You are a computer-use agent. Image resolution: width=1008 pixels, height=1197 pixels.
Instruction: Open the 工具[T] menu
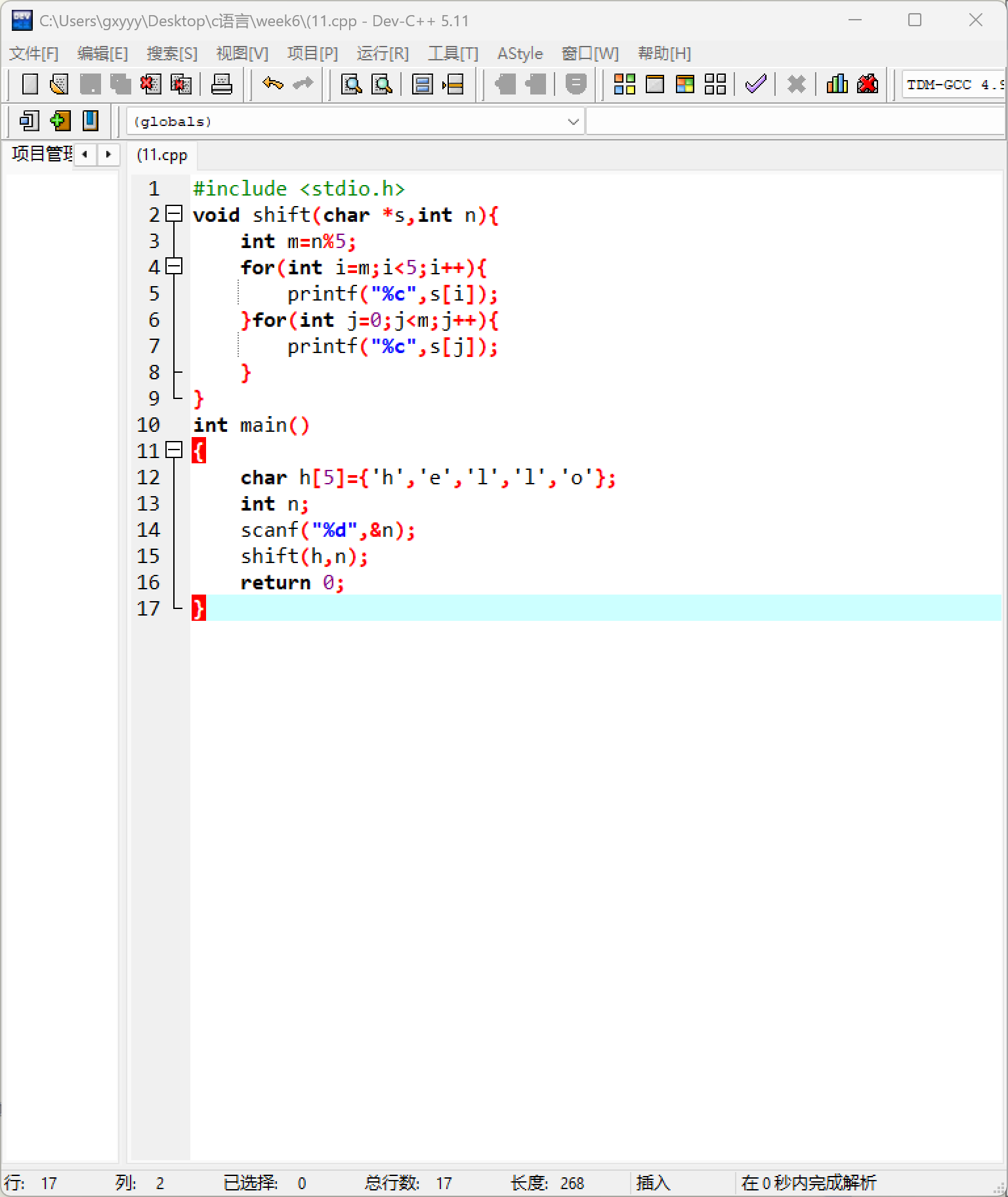453,53
